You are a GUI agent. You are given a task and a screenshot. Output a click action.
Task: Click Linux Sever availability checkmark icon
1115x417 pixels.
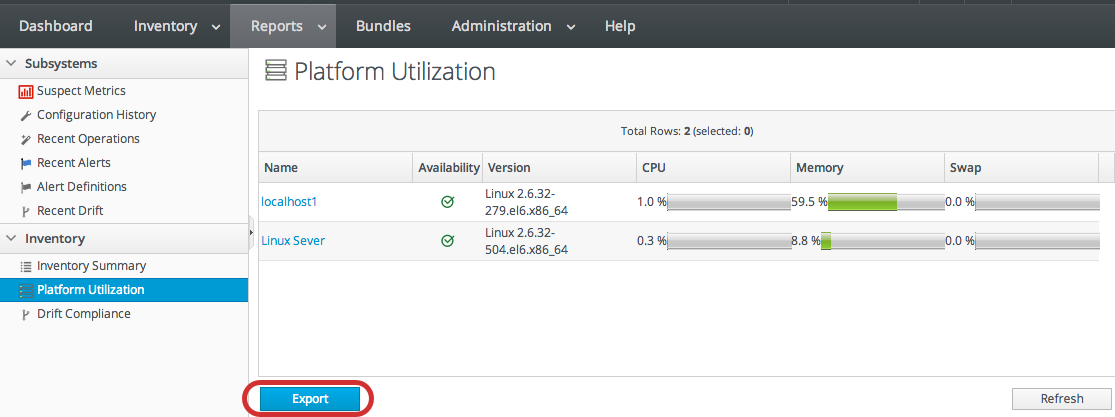click(x=448, y=241)
